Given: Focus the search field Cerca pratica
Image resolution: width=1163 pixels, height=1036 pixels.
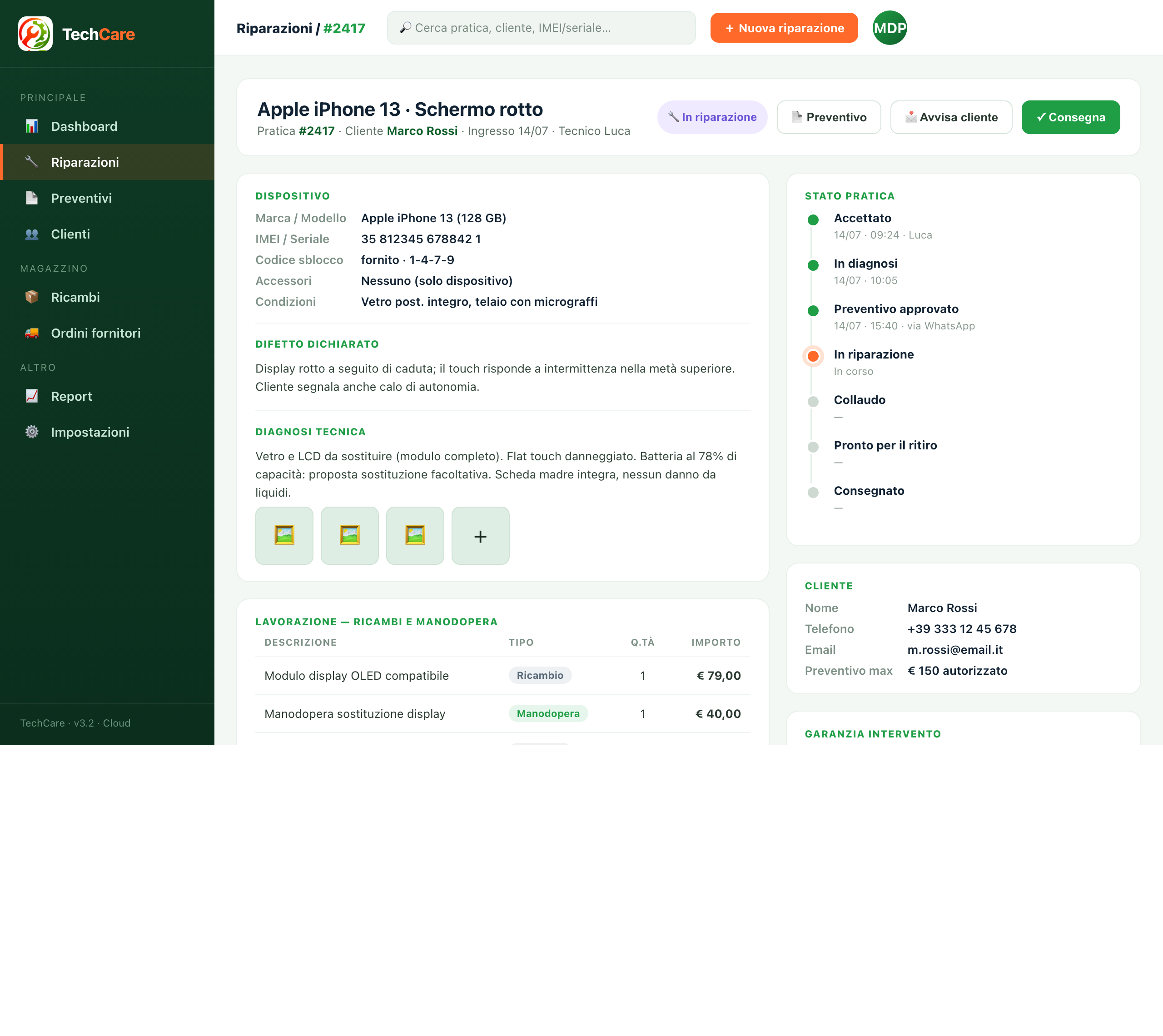Looking at the screenshot, I should click(x=541, y=28).
